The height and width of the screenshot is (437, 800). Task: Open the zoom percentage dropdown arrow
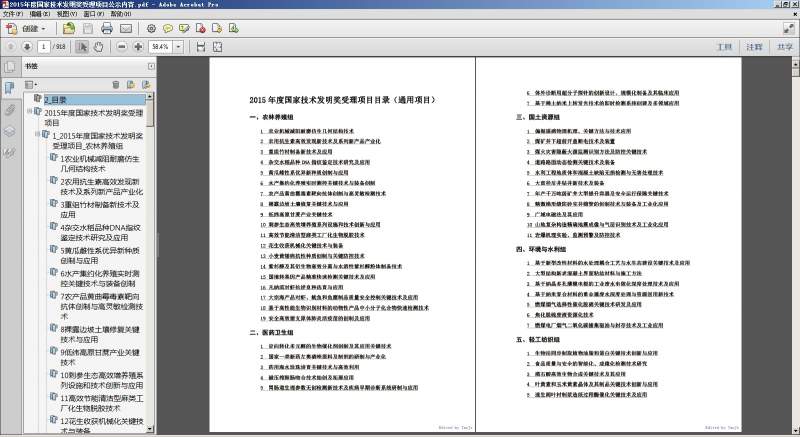(179, 47)
